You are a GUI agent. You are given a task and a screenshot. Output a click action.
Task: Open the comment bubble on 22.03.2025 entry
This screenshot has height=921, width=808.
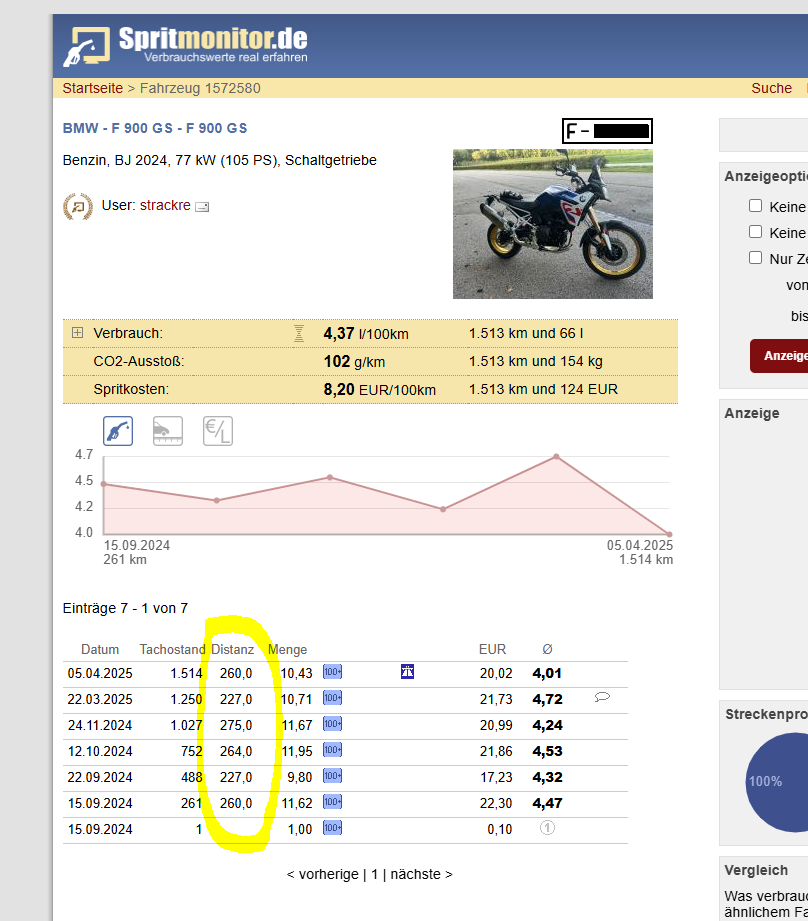coord(602,698)
